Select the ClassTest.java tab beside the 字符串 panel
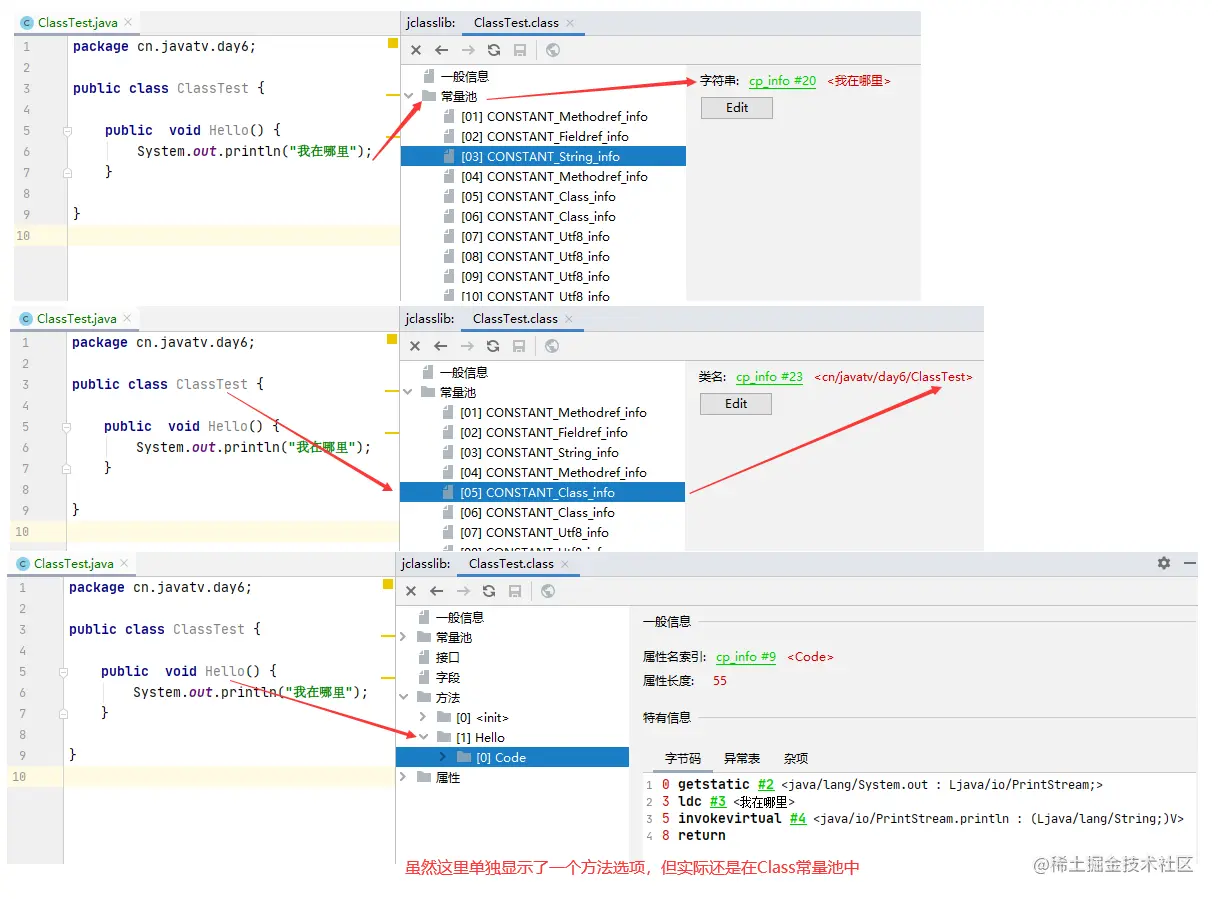Screen dimensions: 1218x899 78,22
